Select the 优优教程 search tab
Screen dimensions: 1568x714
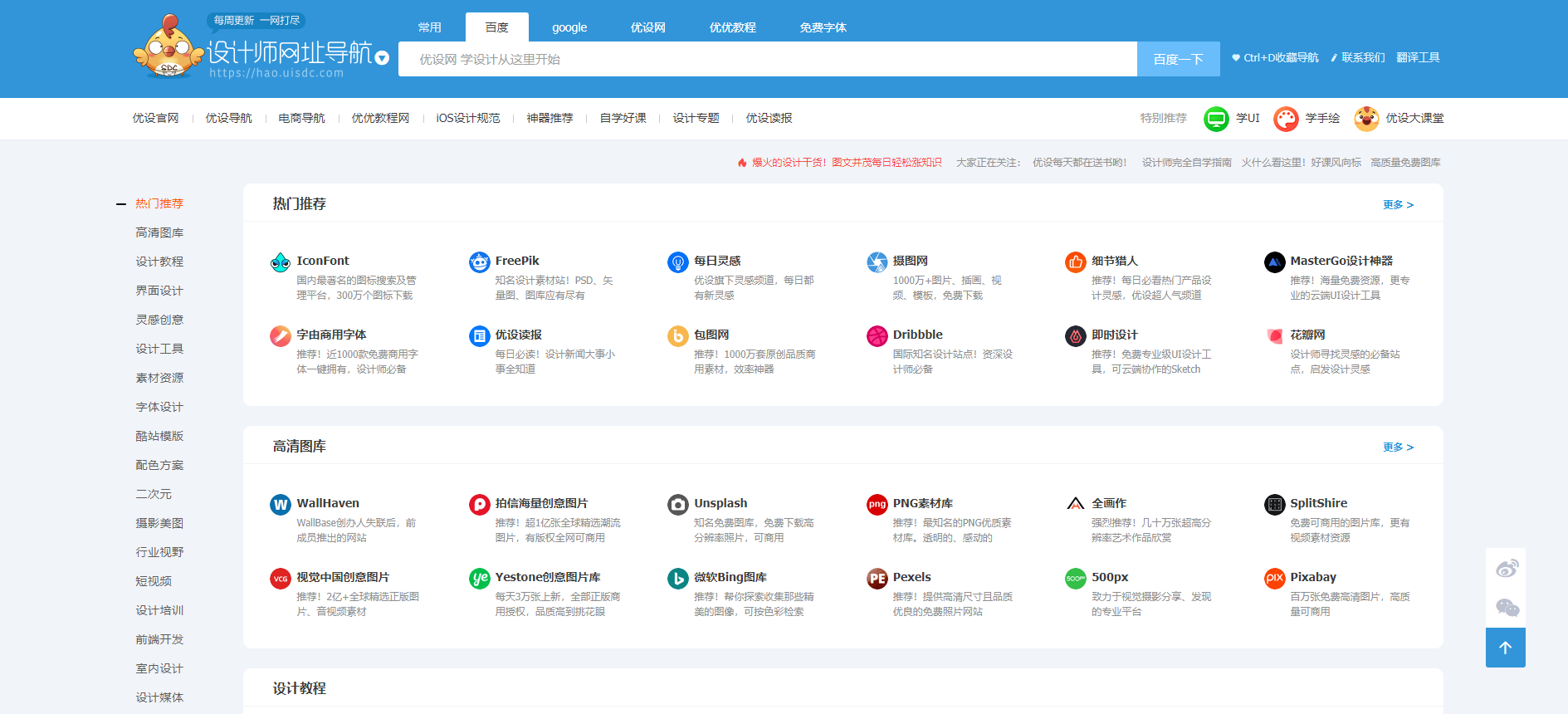tap(733, 27)
